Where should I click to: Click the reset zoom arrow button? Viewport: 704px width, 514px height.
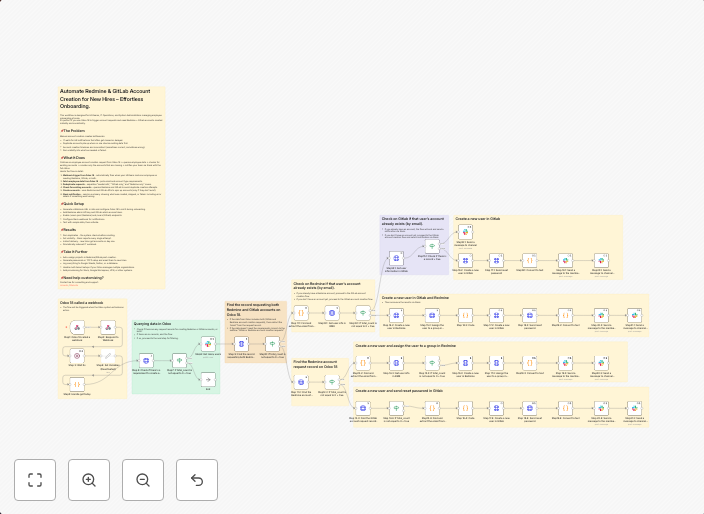197,480
